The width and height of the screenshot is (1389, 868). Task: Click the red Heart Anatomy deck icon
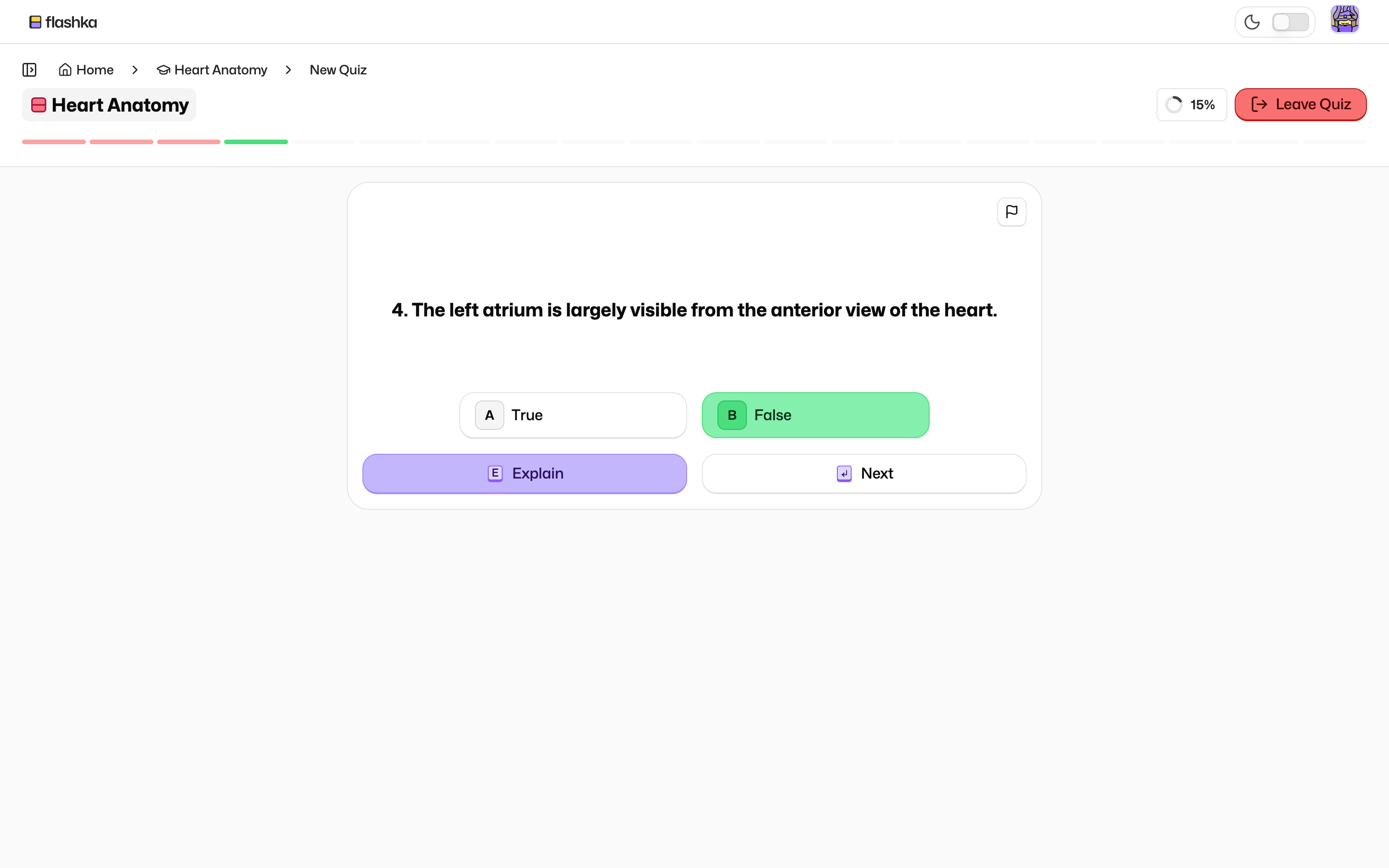[x=39, y=105]
